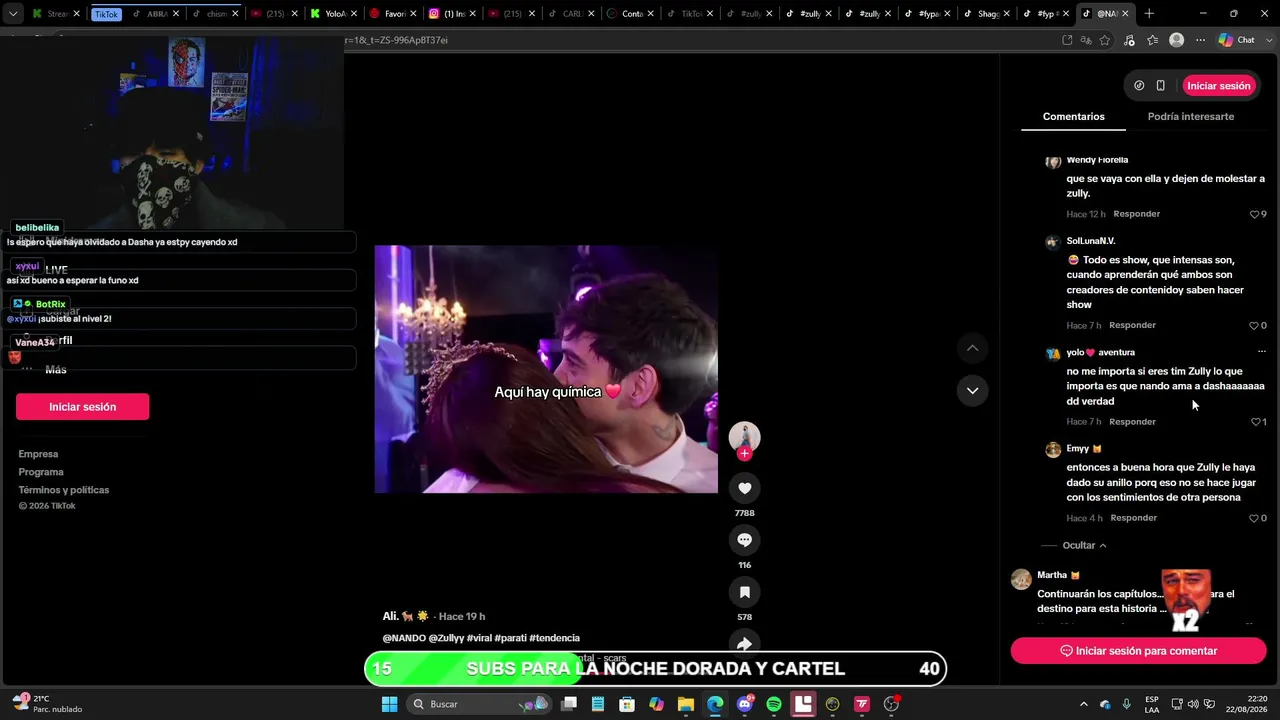Click the browser favorites star icon
Image resolution: width=1280 pixels, height=720 pixels.
click(1105, 40)
